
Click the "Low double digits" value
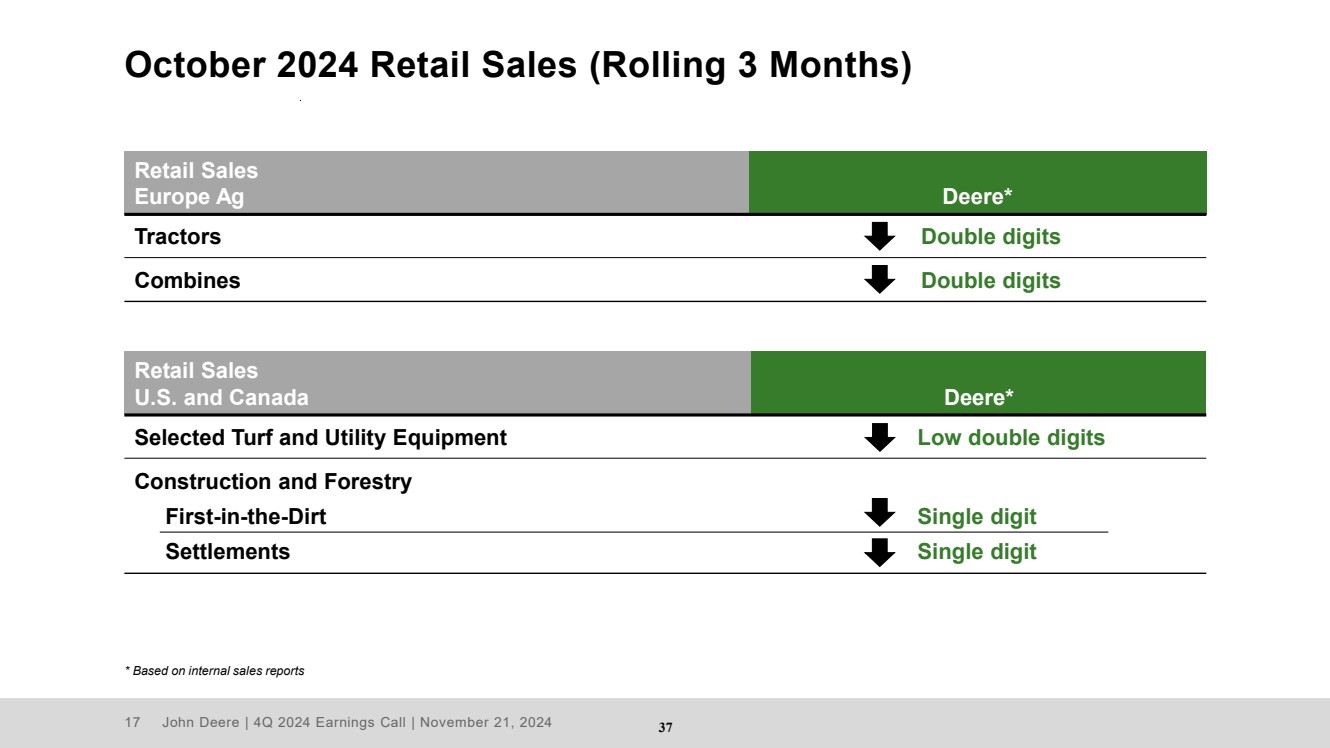pyautogui.click(x=1011, y=437)
